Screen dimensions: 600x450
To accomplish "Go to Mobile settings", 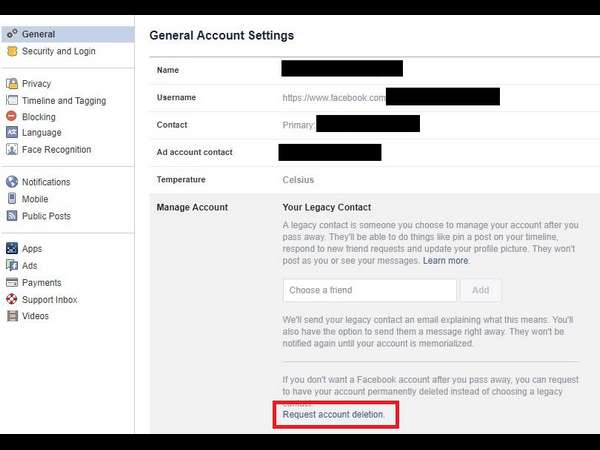I will point(34,199).
